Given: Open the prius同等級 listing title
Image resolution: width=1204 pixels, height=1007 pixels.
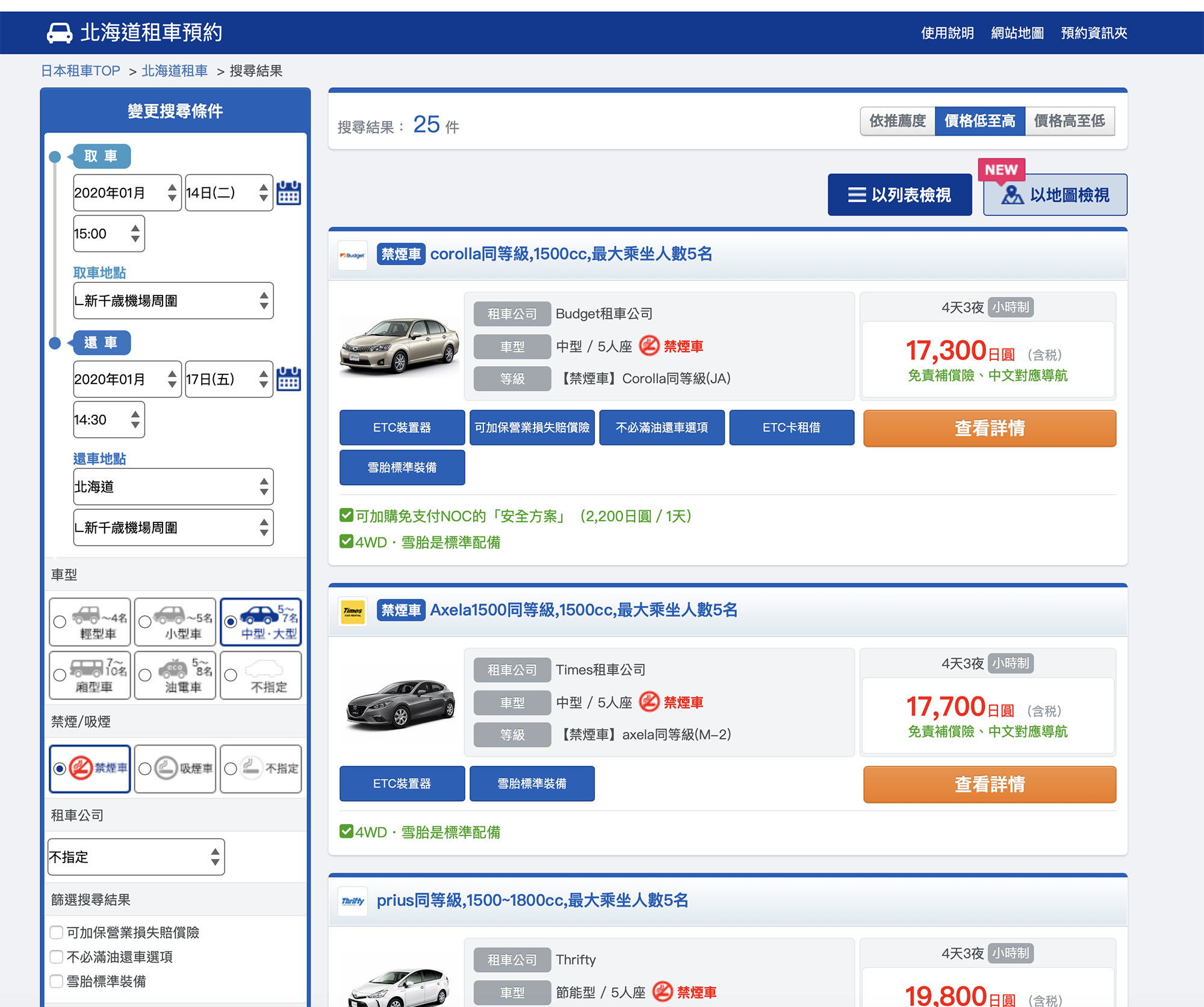Looking at the screenshot, I should click(532, 900).
